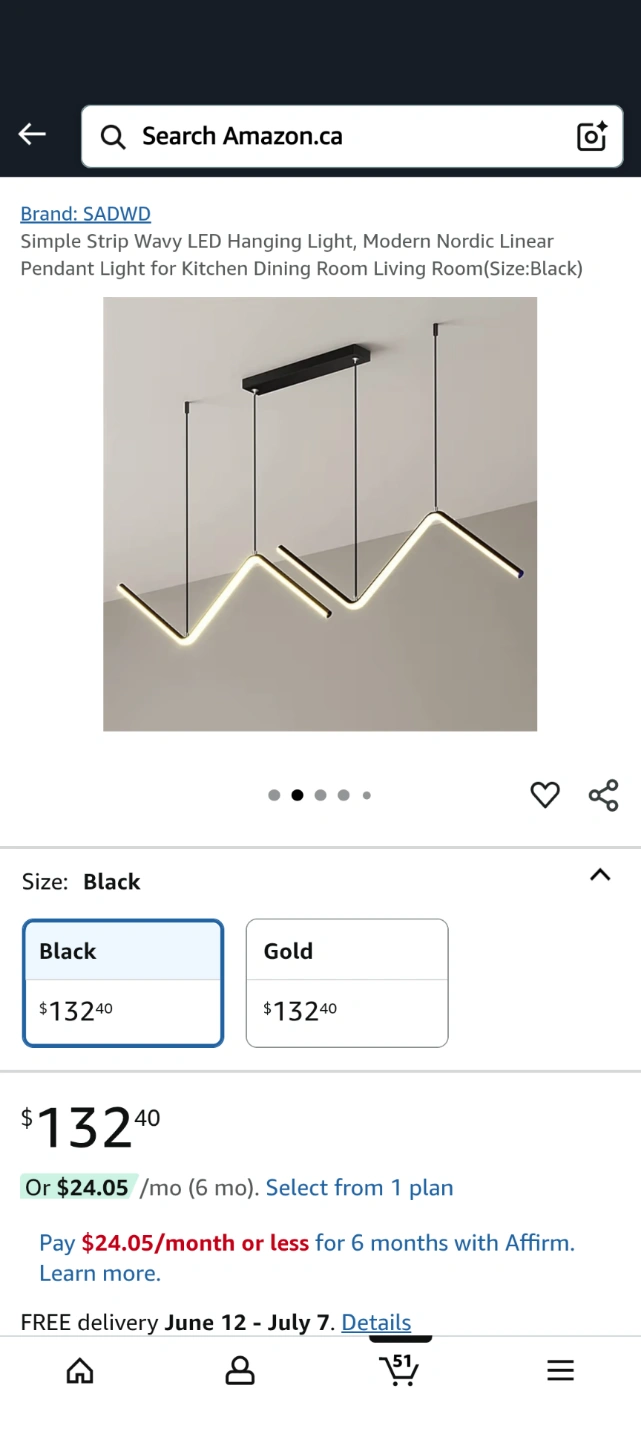Go to Home tab
The image size is (641, 1440).
[80, 1370]
